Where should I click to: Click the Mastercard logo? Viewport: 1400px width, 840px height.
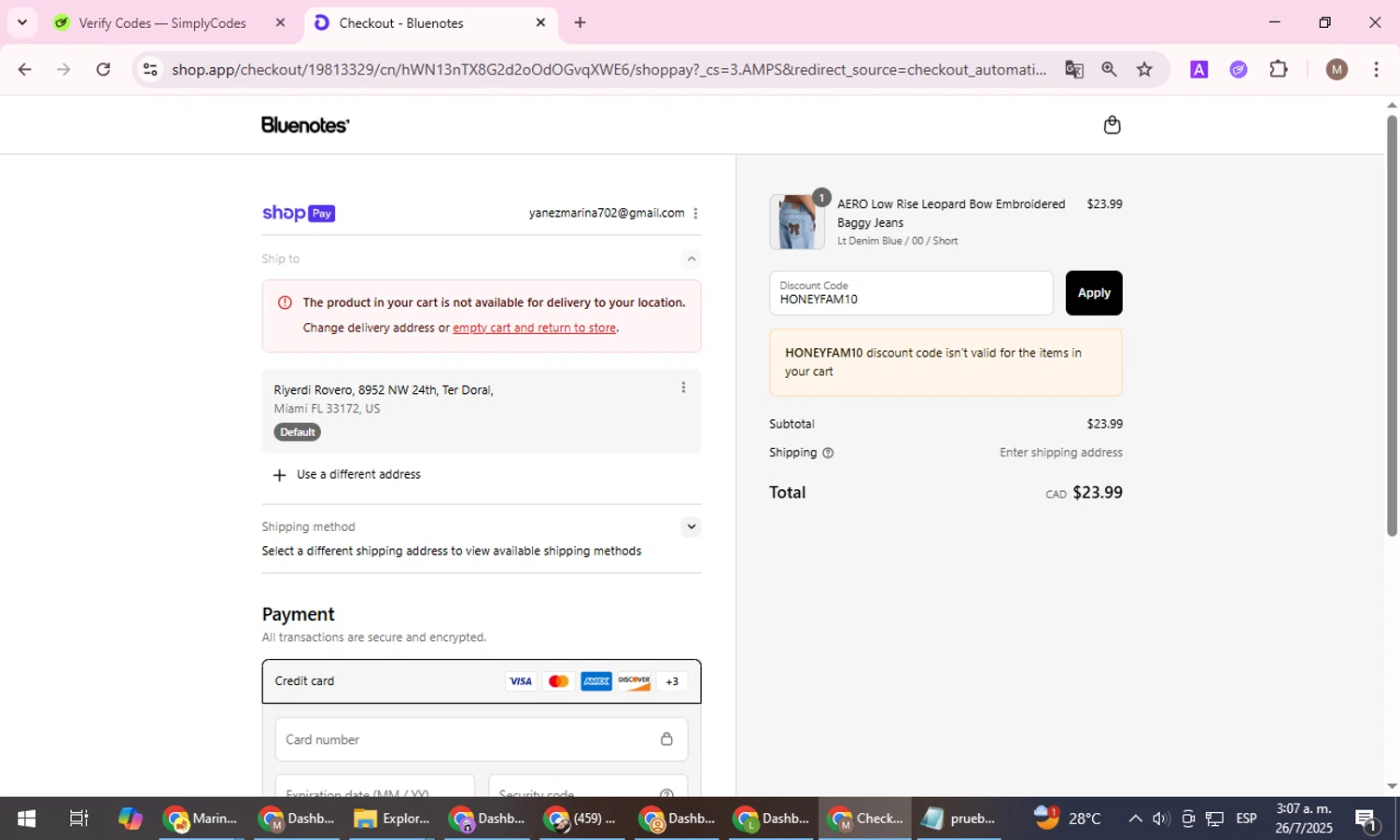(x=558, y=681)
